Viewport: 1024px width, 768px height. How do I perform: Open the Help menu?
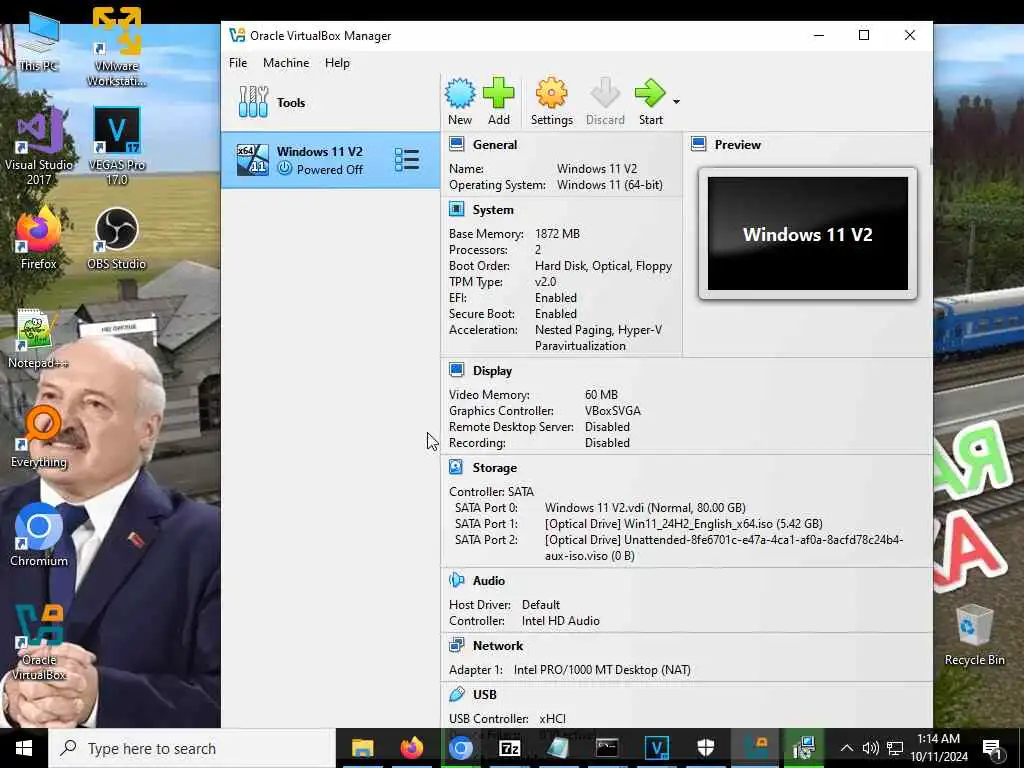pyautogui.click(x=337, y=63)
